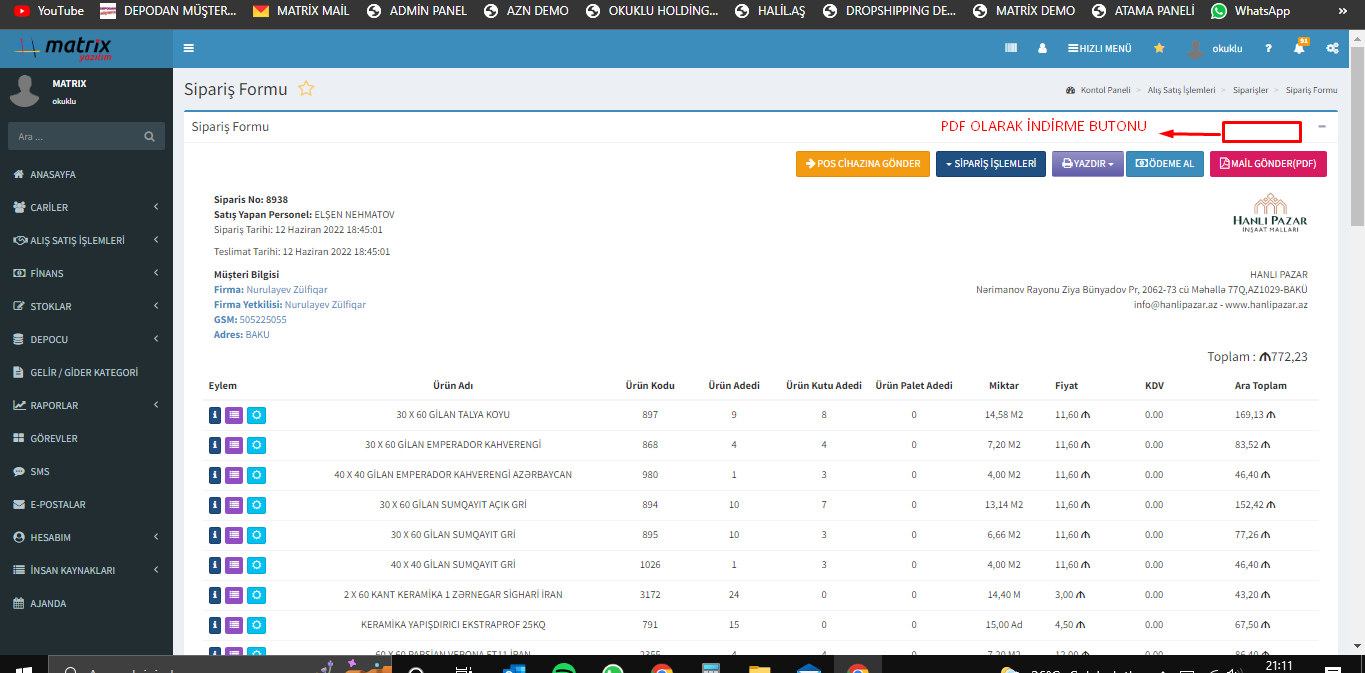This screenshot has height=673, width=1365.
Task: Collapse the Sipariş Formu panel
Action: pyautogui.click(x=1322, y=127)
